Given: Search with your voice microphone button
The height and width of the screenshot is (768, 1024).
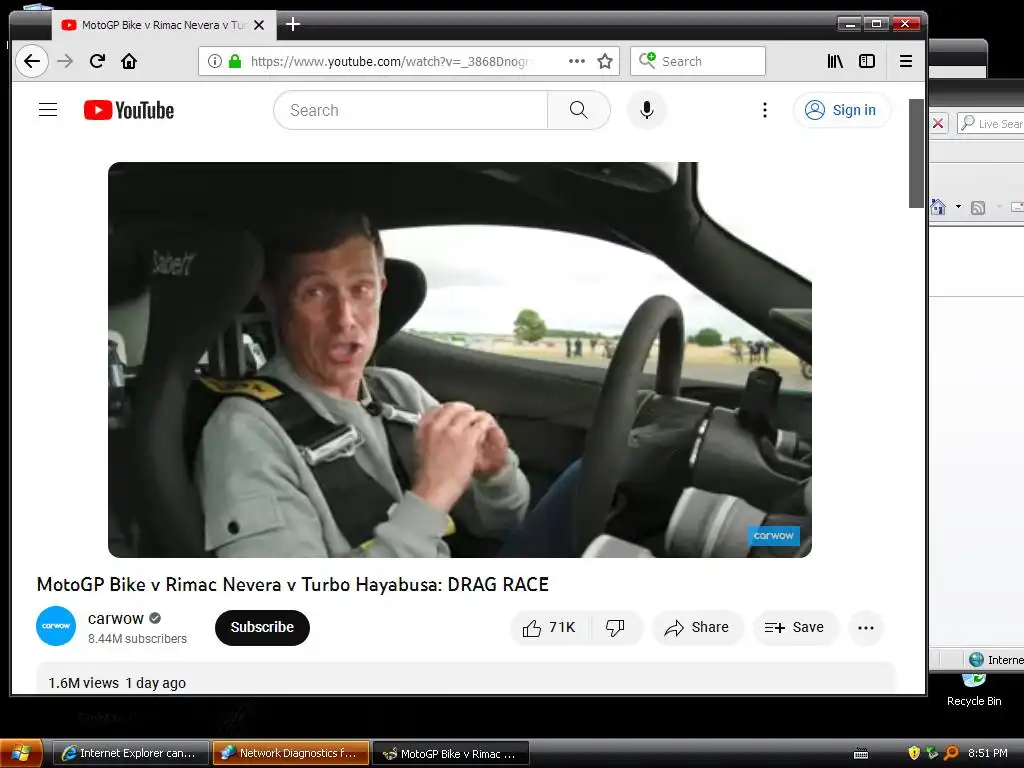Looking at the screenshot, I should pos(647,110).
